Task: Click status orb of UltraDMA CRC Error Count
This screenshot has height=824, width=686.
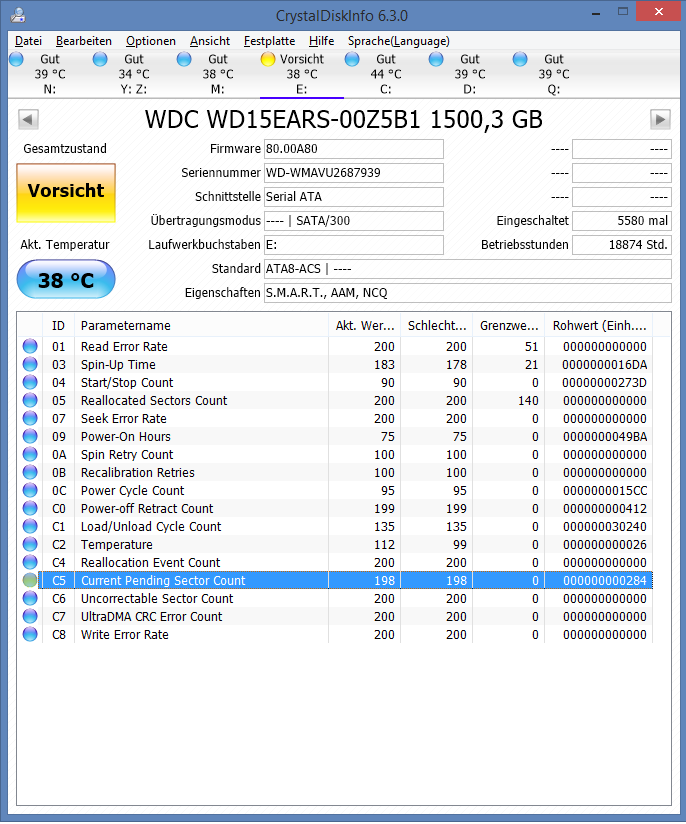Action: point(30,616)
